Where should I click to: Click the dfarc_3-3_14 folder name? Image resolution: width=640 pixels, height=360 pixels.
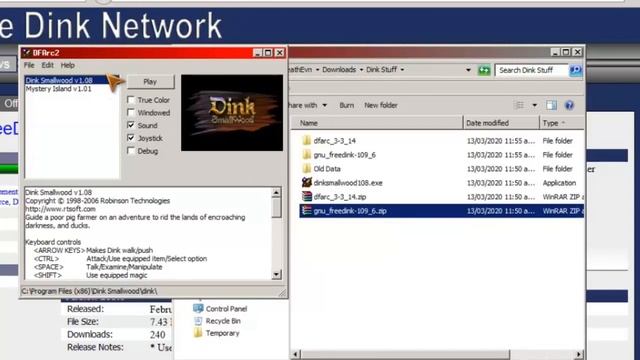pos(335,141)
